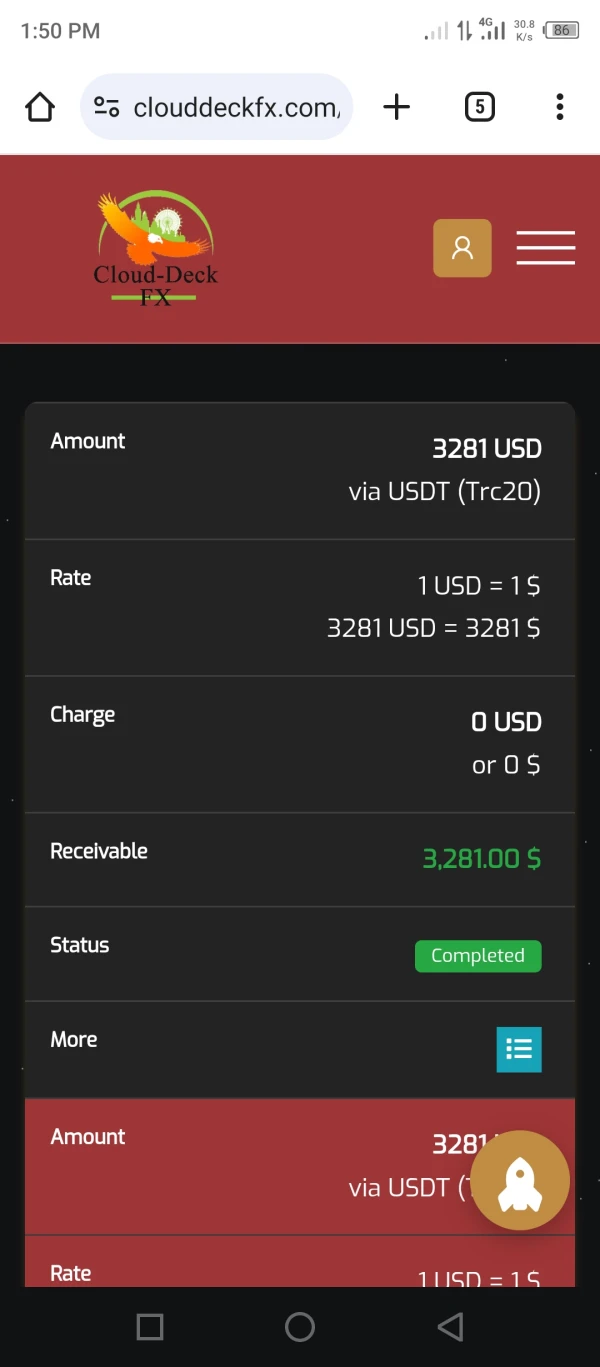Open recent apps with square button
The image size is (600, 1367).
(150, 1327)
